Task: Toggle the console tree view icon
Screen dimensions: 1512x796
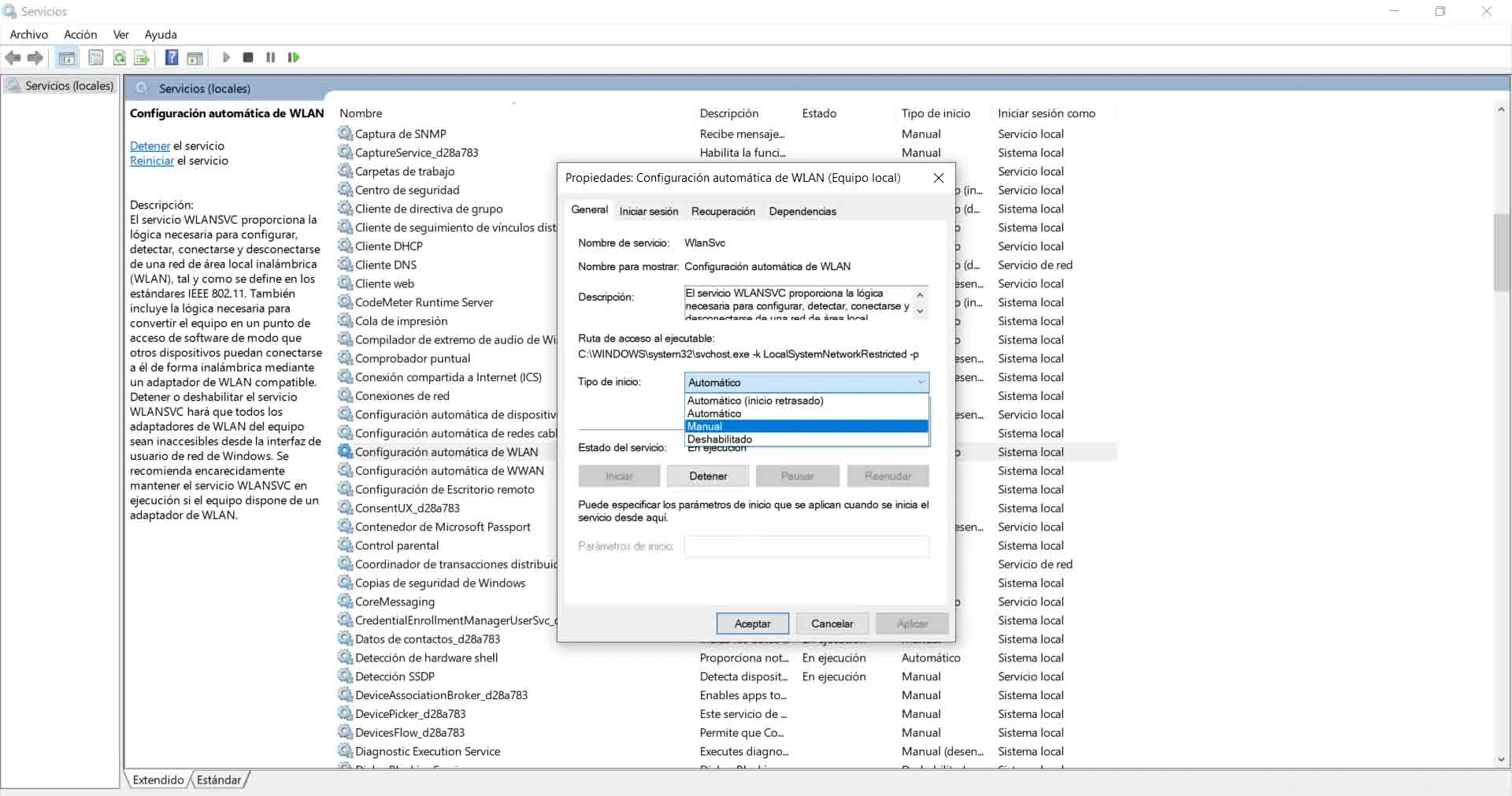Action: (x=67, y=57)
